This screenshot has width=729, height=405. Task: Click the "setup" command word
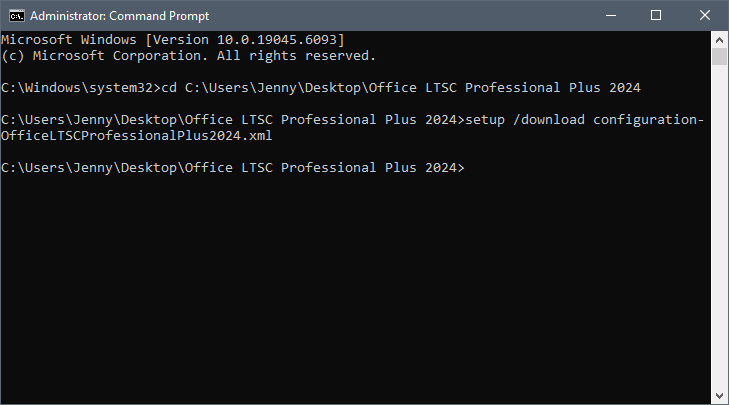coord(485,120)
